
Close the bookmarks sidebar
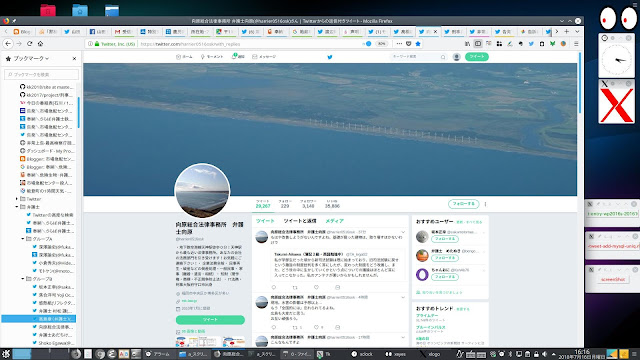[x=74, y=58]
